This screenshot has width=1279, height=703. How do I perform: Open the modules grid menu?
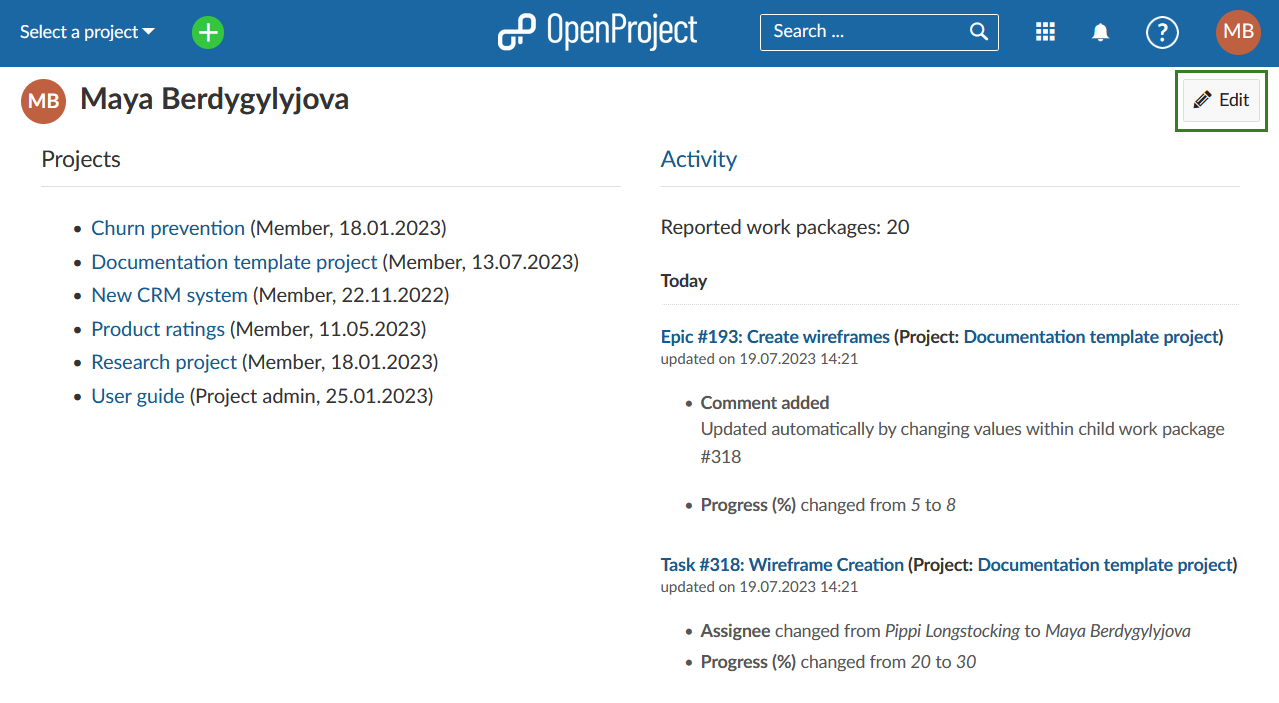tap(1045, 32)
